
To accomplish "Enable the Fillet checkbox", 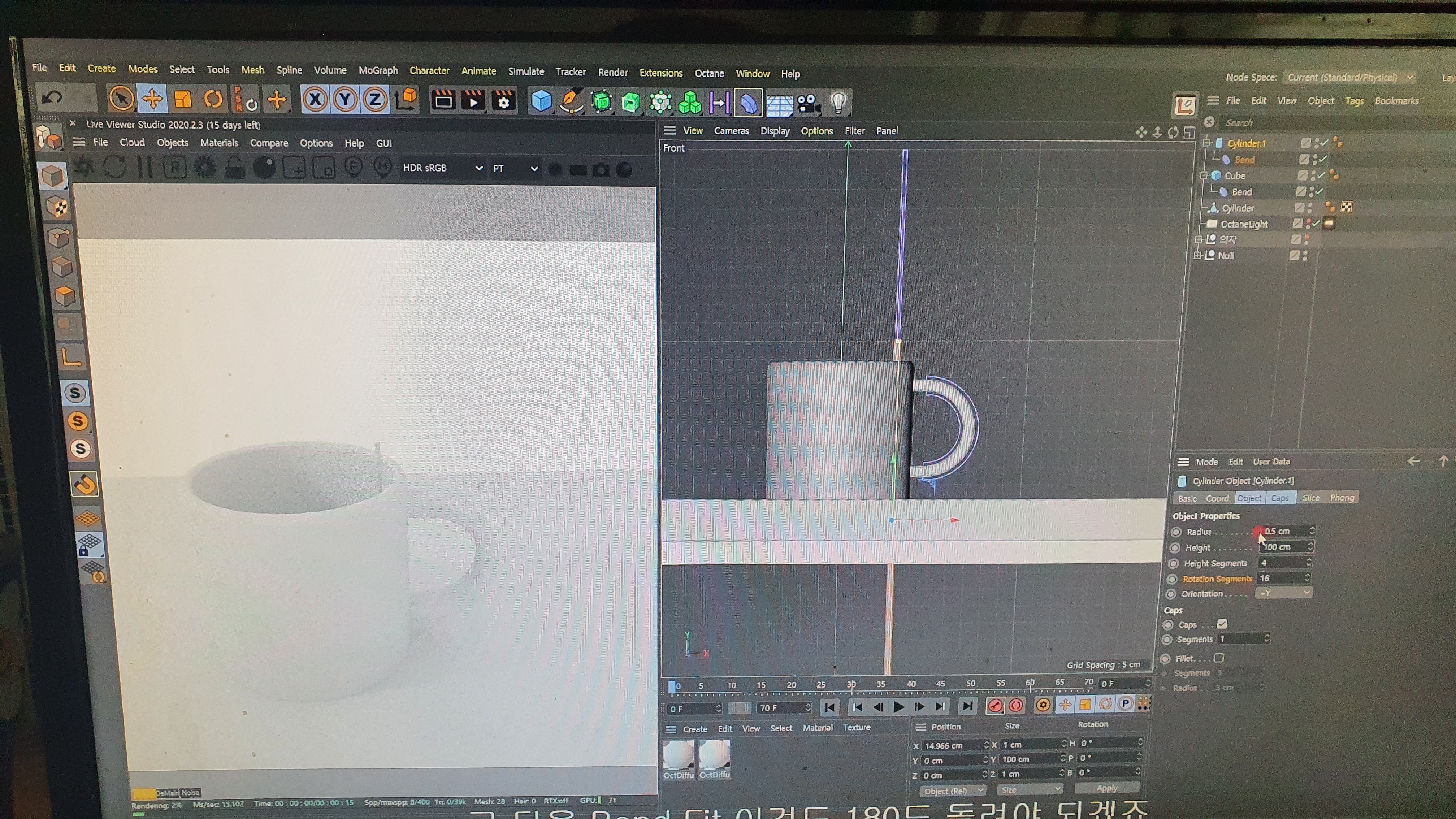I will pyautogui.click(x=1219, y=658).
